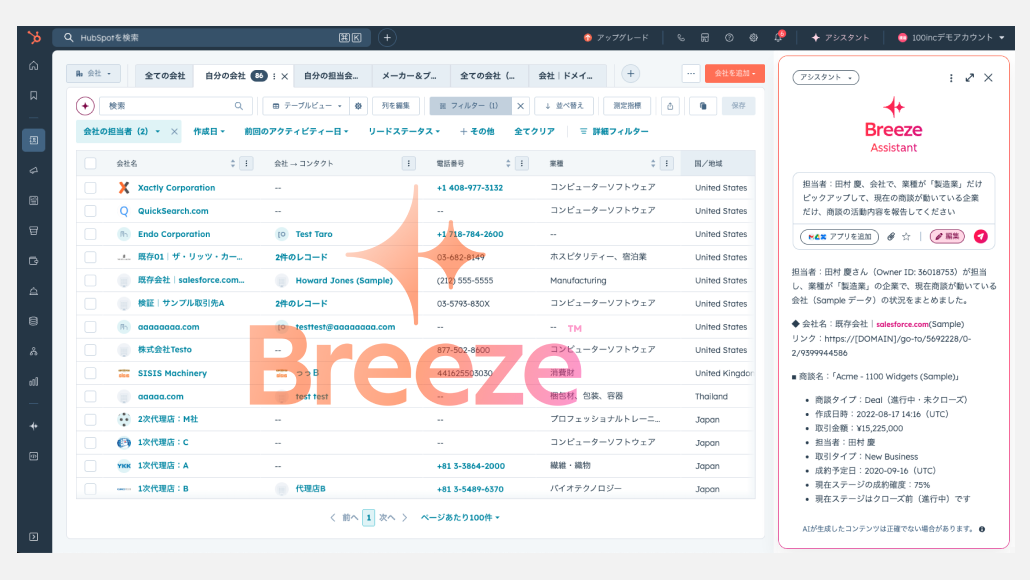Image resolution: width=1030 pixels, height=580 pixels.
Task: Open the QuickSearch.com company link
Action: click(x=173, y=211)
